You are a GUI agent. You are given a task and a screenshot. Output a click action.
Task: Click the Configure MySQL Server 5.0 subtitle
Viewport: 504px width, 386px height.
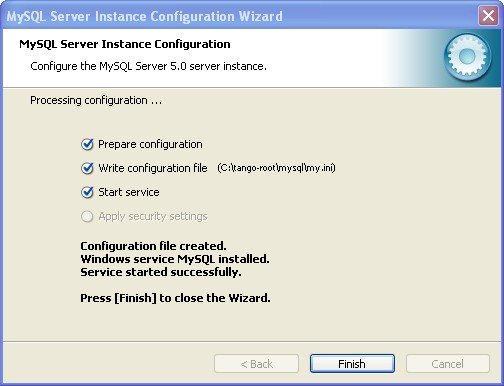(x=148, y=66)
